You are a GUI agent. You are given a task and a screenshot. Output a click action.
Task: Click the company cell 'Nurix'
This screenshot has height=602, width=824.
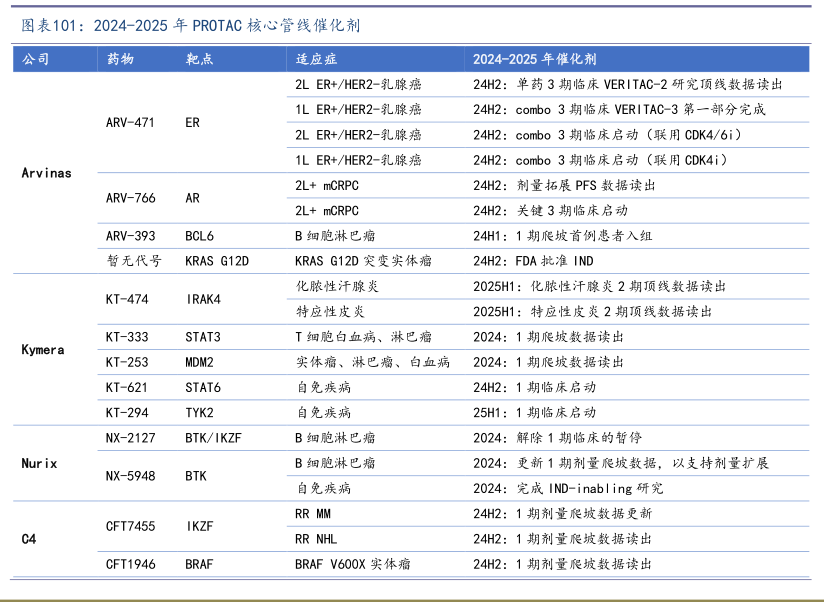click(39, 463)
